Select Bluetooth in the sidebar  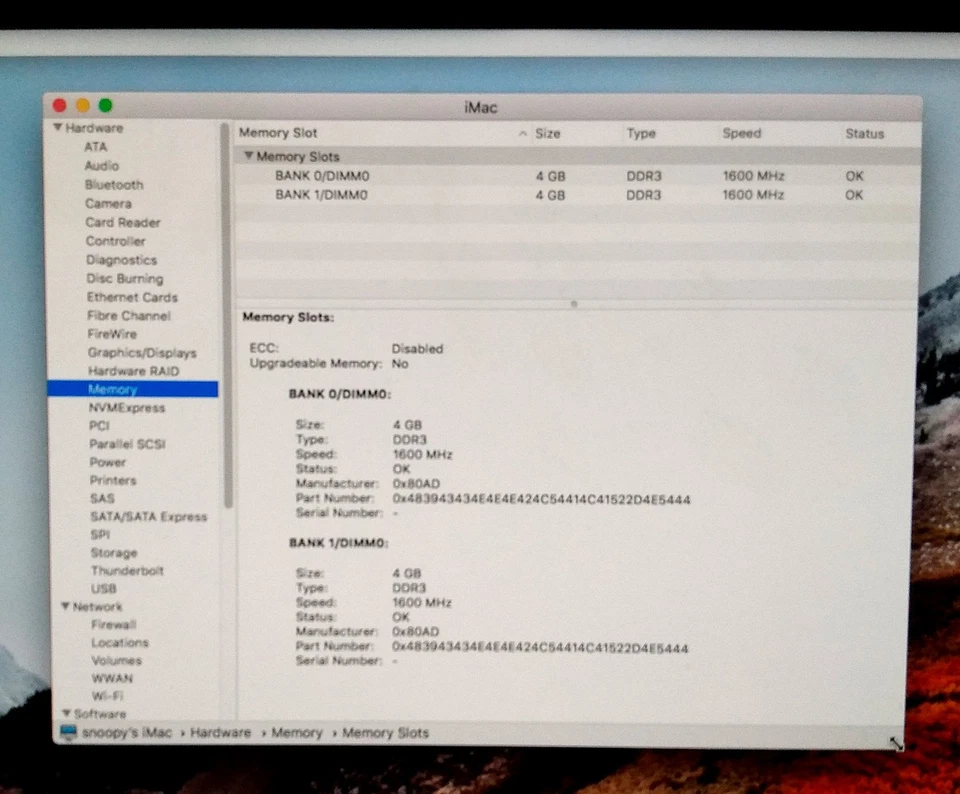point(113,185)
